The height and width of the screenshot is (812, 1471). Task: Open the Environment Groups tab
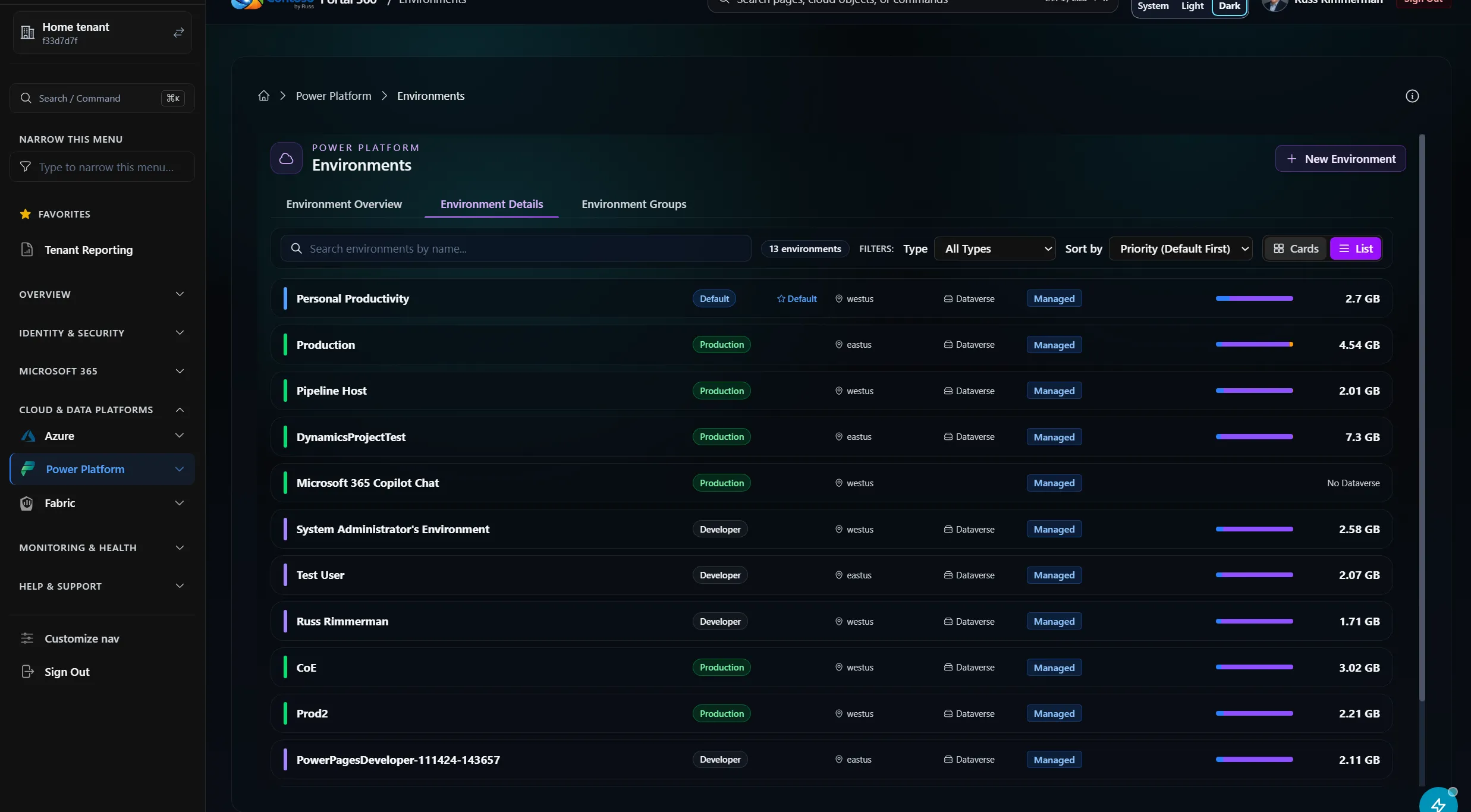[x=634, y=204]
